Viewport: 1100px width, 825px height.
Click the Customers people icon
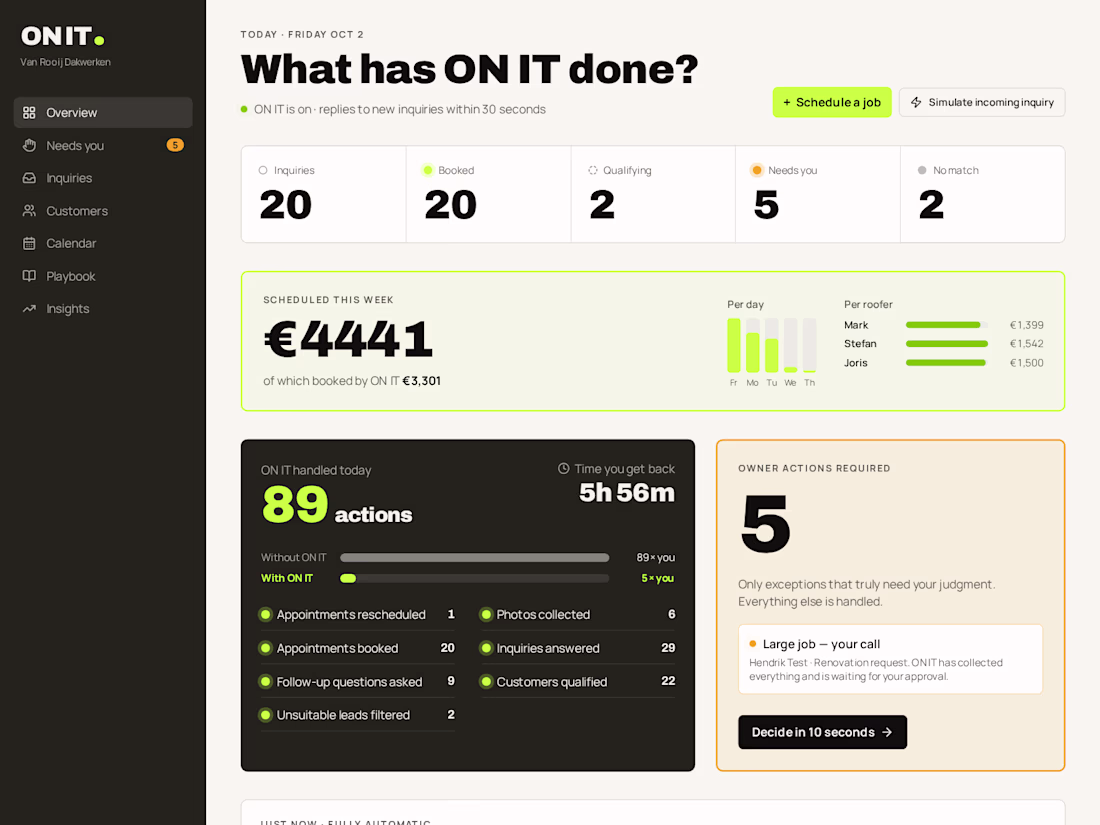(29, 210)
